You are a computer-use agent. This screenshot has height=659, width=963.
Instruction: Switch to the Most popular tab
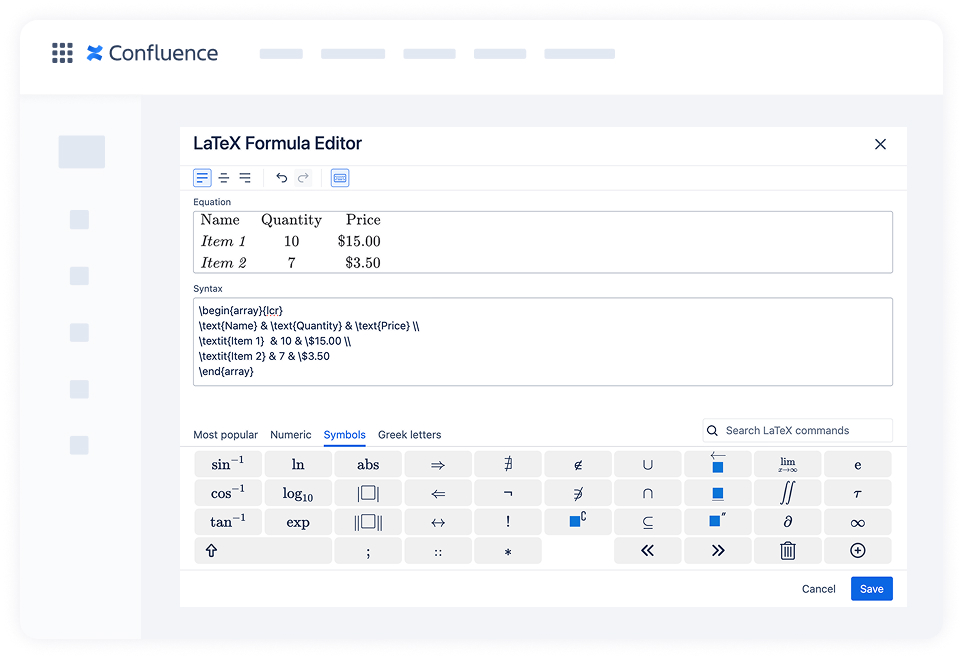[225, 435]
